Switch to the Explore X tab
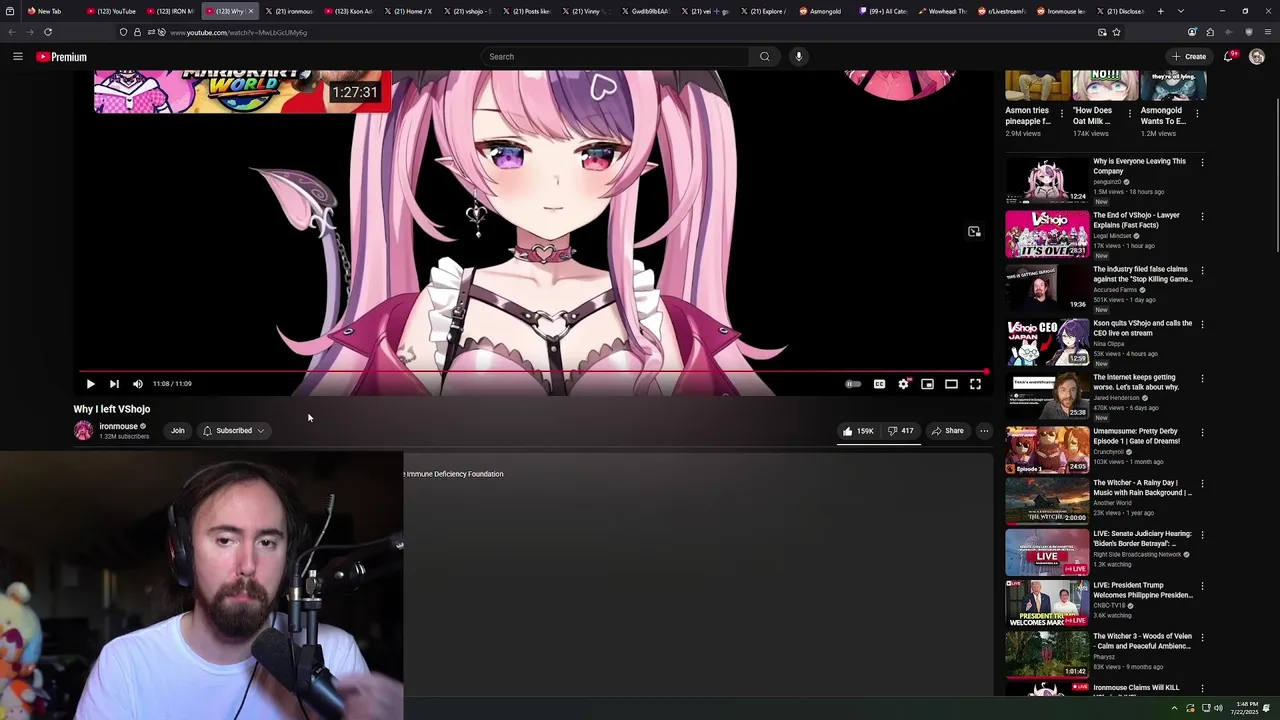This screenshot has width=1280, height=720. tap(763, 11)
